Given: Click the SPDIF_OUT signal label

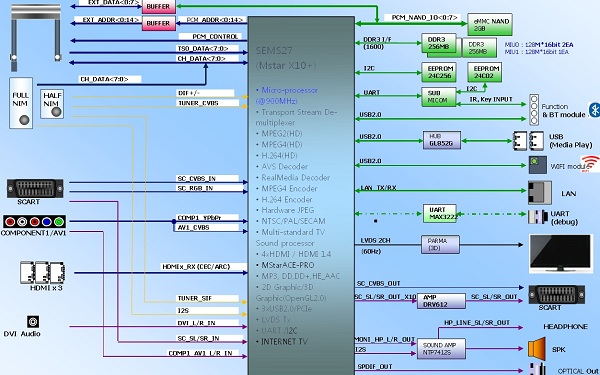Looking at the screenshot, I should 375,367.
